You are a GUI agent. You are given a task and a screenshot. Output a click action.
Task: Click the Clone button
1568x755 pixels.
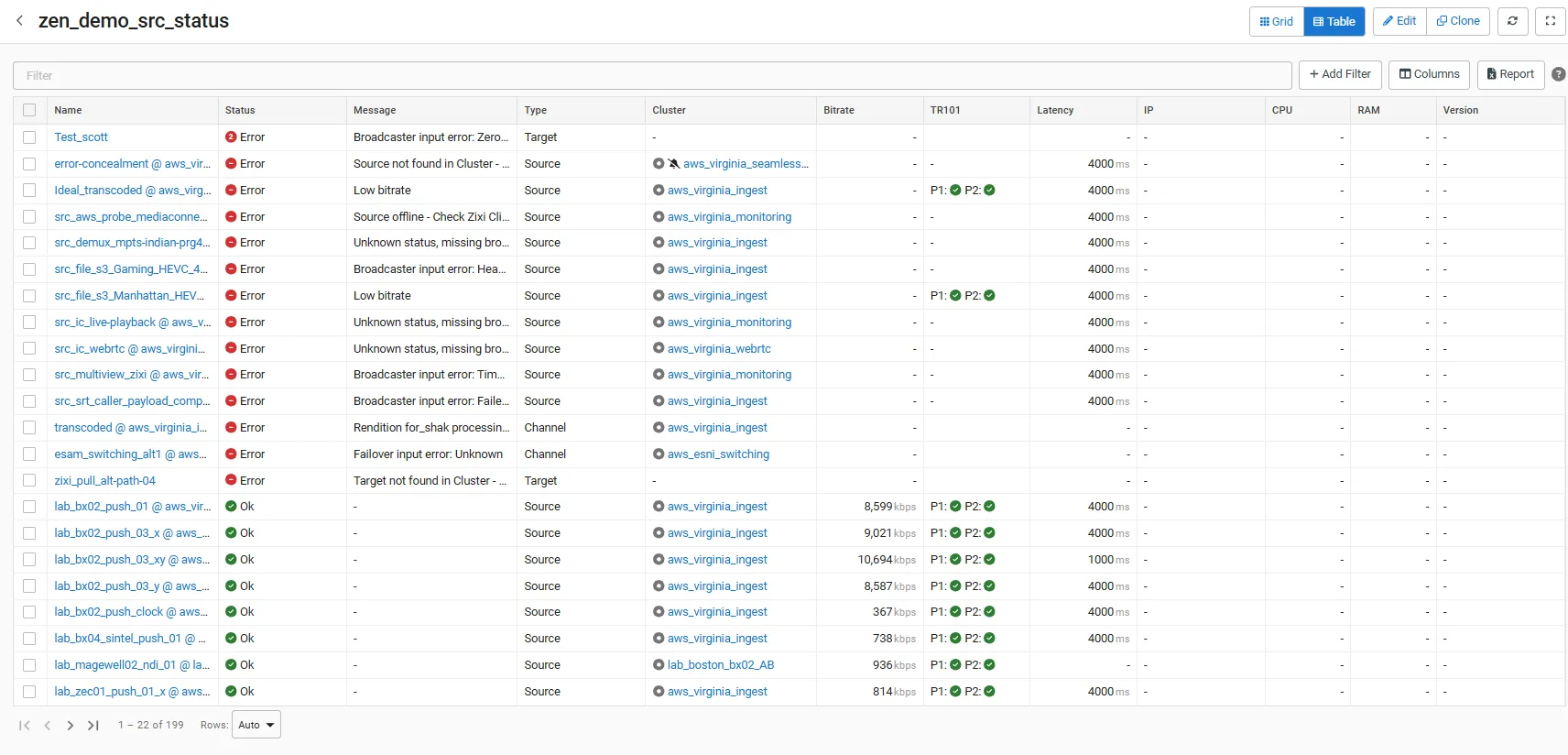click(x=1458, y=21)
